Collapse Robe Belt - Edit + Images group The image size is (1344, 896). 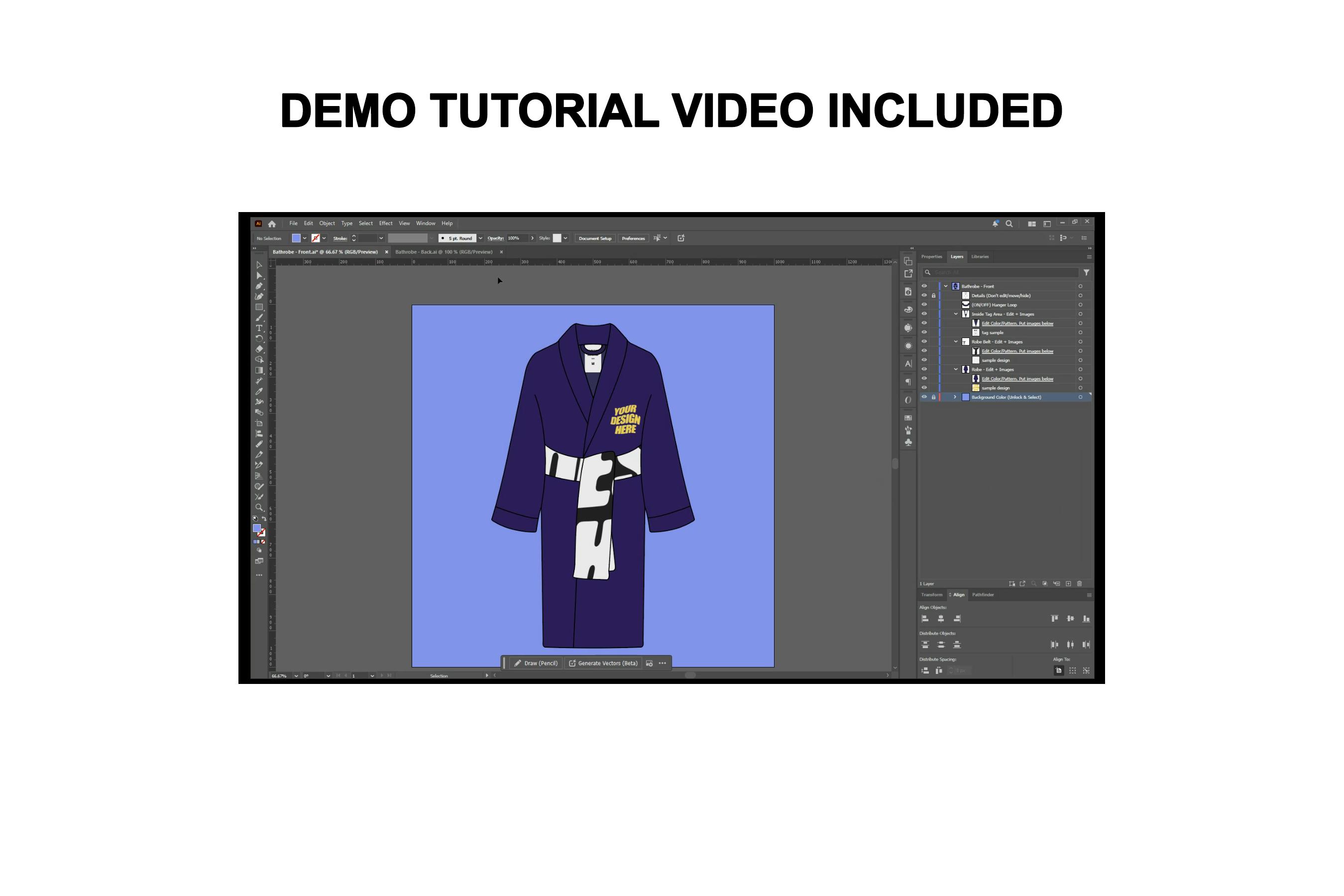tap(955, 341)
